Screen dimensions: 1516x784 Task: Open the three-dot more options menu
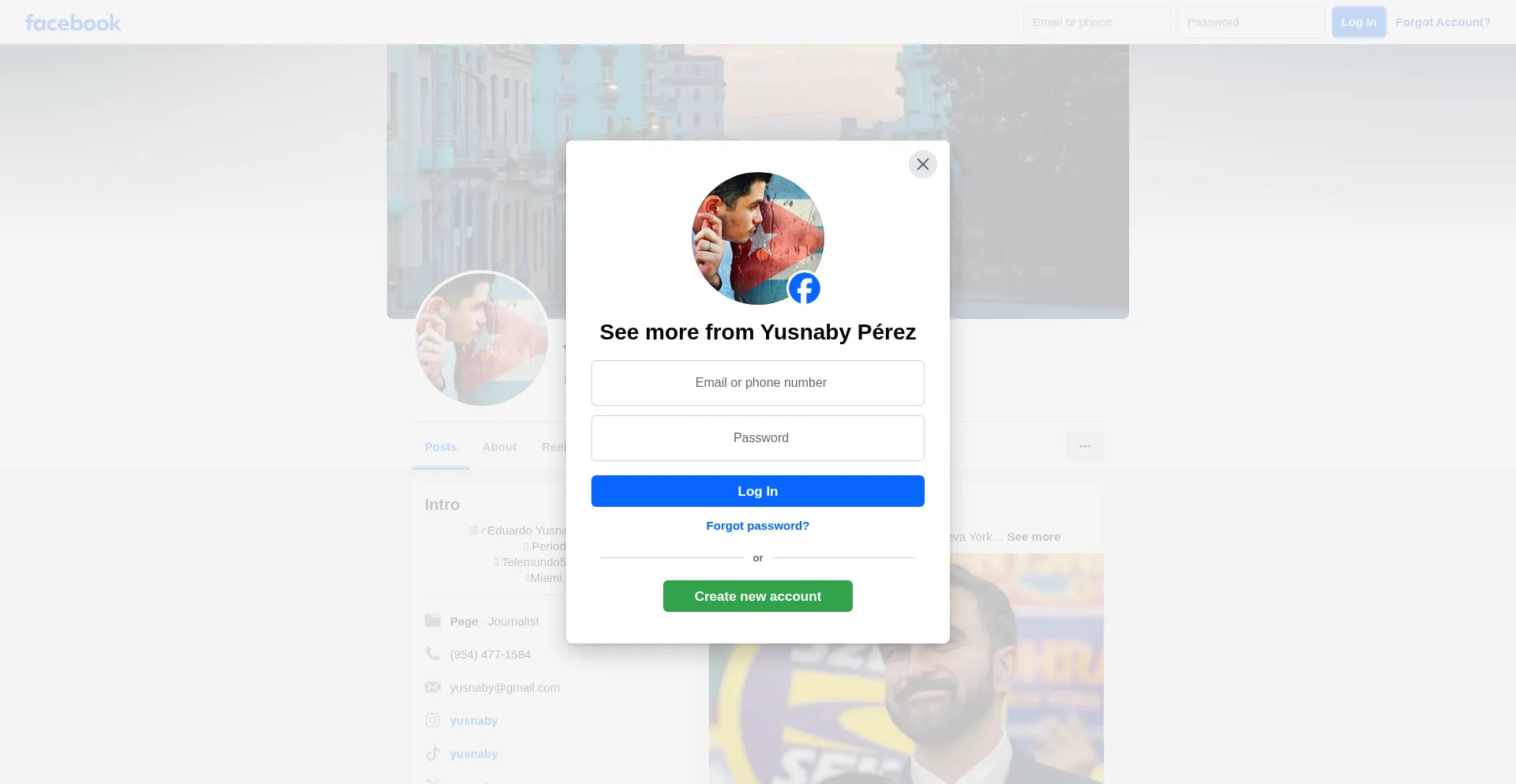[x=1085, y=446]
